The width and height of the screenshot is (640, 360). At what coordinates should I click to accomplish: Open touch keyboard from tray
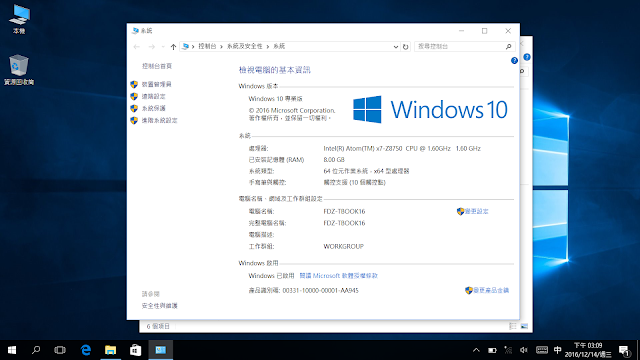coord(542,350)
